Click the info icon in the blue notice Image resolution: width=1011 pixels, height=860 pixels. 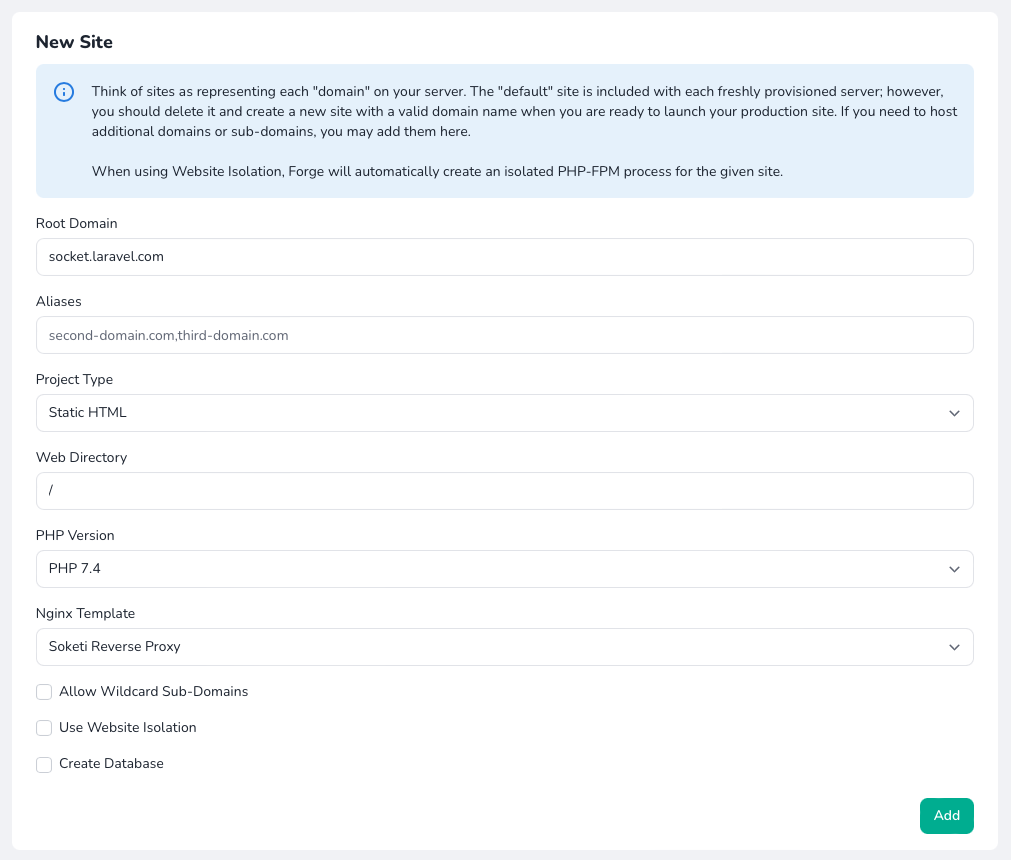(63, 92)
